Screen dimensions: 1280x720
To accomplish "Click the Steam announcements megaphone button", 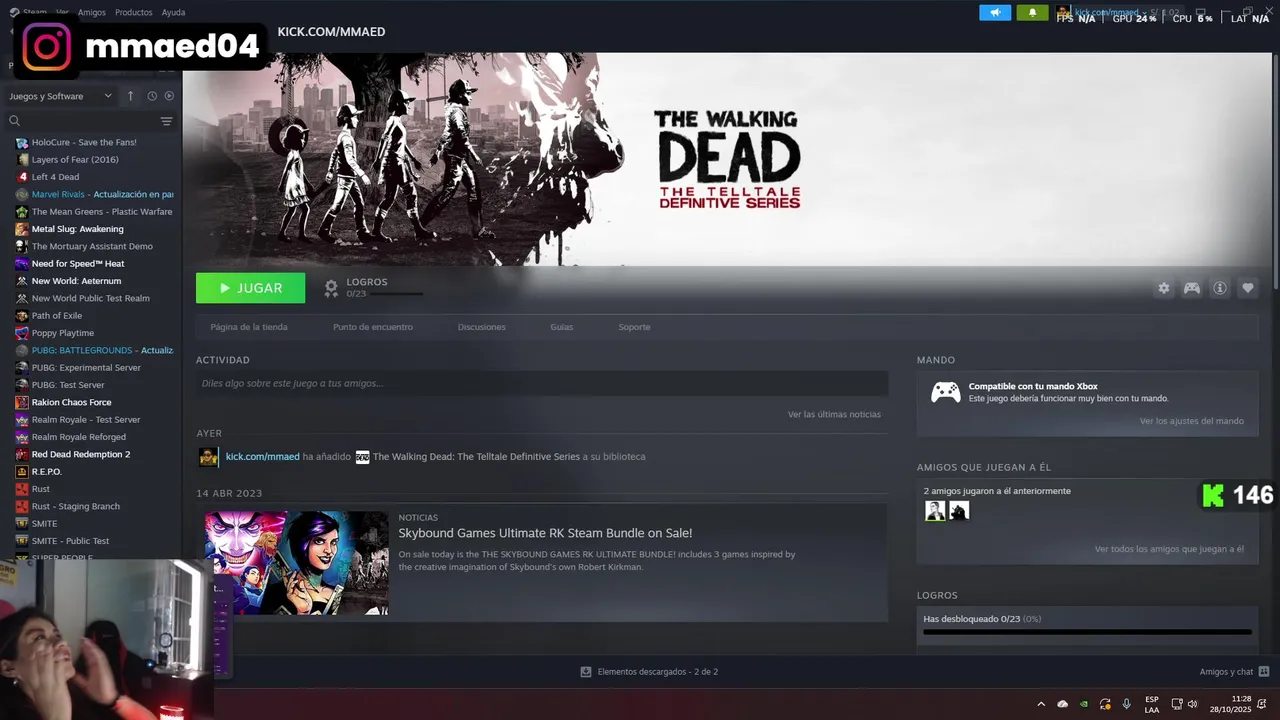I will tap(995, 13).
